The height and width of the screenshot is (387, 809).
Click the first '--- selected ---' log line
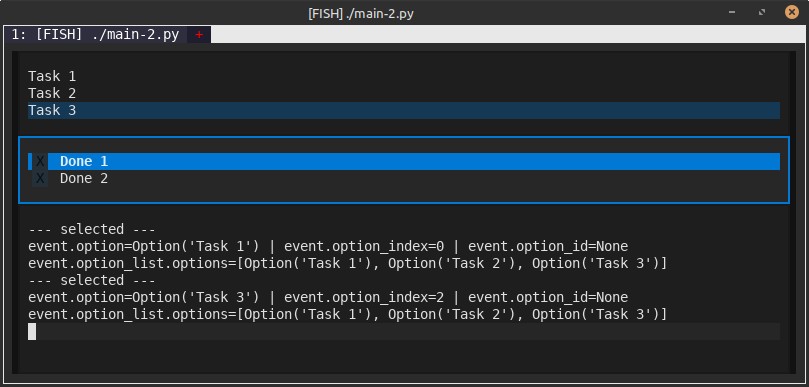pos(92,229)
